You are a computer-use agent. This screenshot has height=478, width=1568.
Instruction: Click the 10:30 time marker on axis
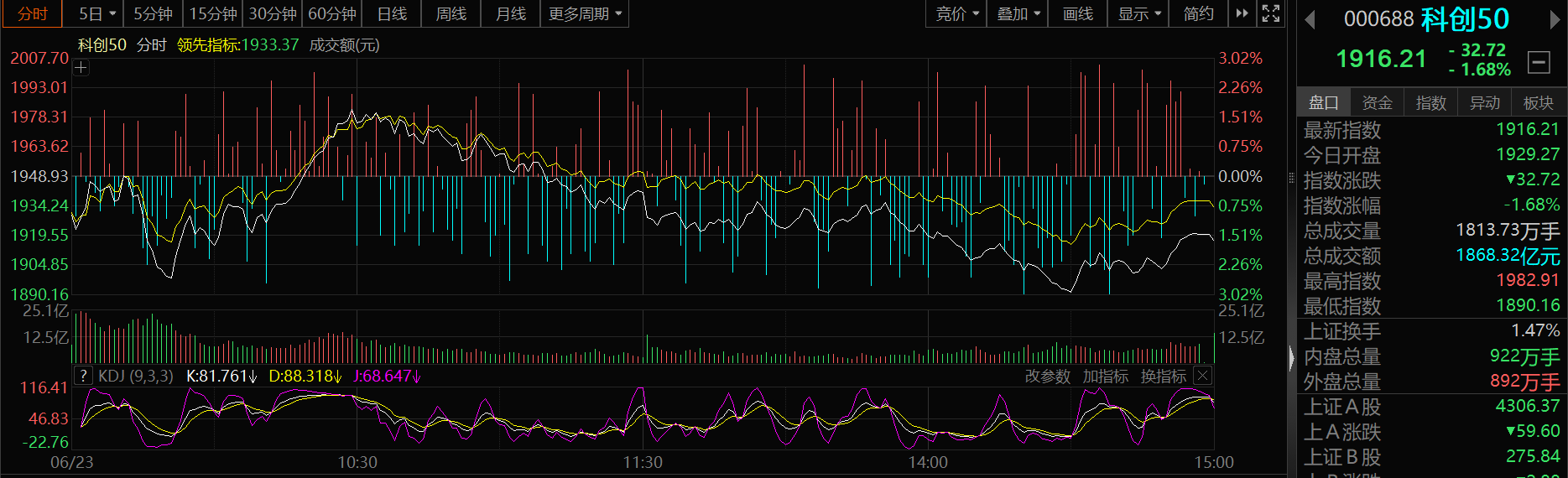[x=357, y=462]
